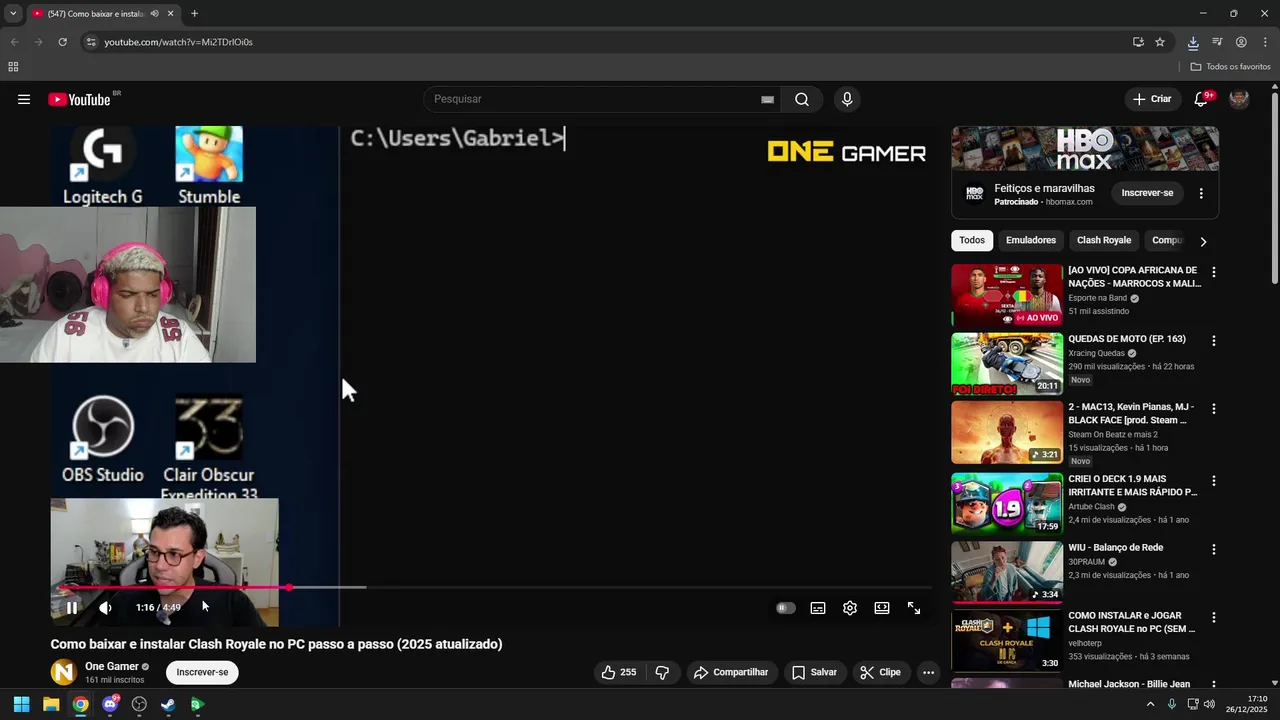Open the YouTube guide hamburger menu
The width and height of the screenshot is (1280, 720).
pos(24,99)
